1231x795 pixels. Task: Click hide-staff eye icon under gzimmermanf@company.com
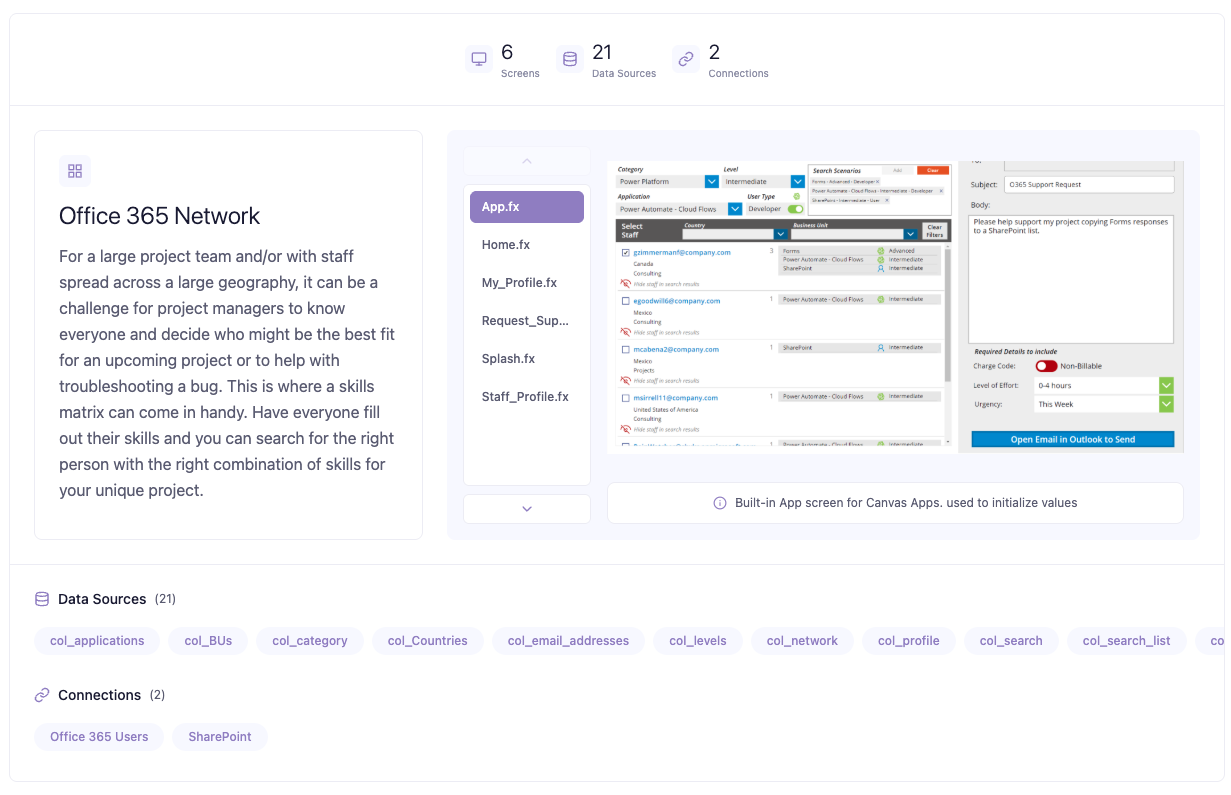(x=625, y=284)
